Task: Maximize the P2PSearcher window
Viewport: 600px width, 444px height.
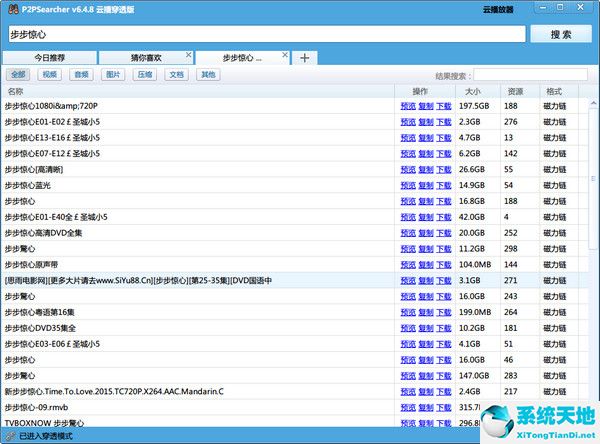Action: pyautogui.click(x=560, y=8)
